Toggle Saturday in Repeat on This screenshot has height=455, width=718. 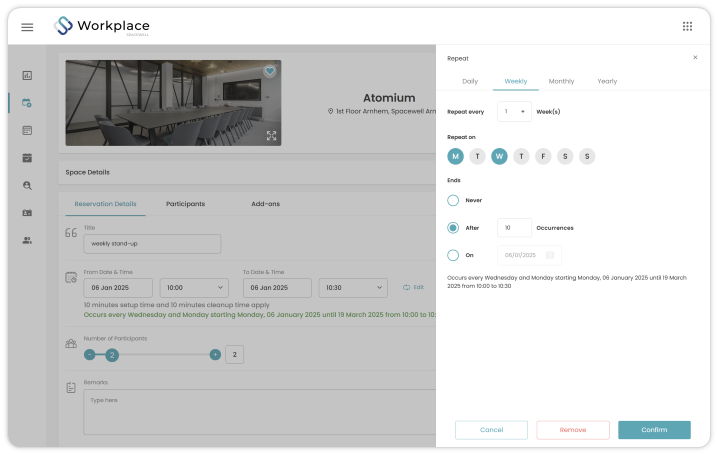(x=565, y=157)
